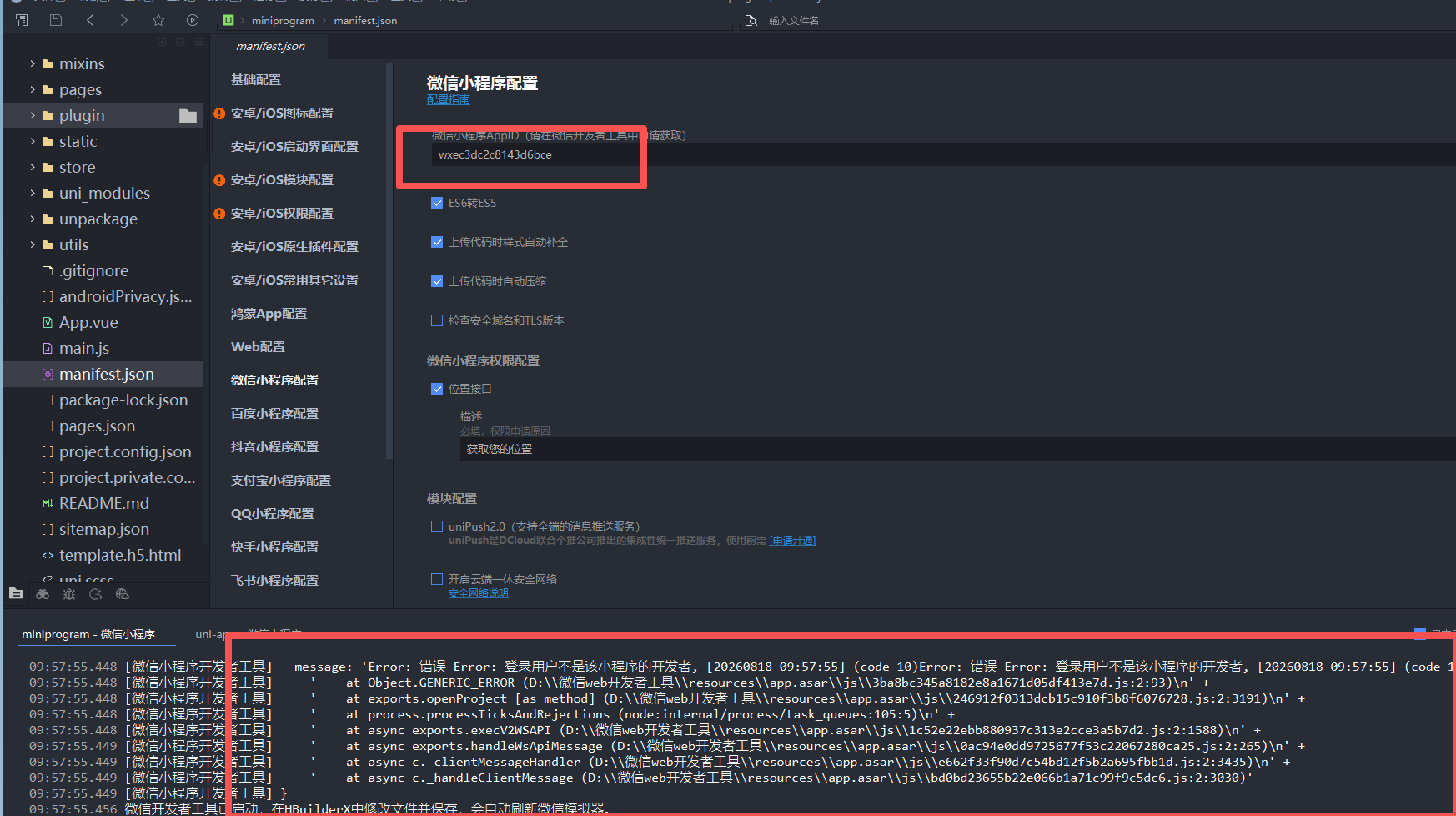Click miniprogram in breadcrumb path
1456x816 pixels.
pos(283,20)
